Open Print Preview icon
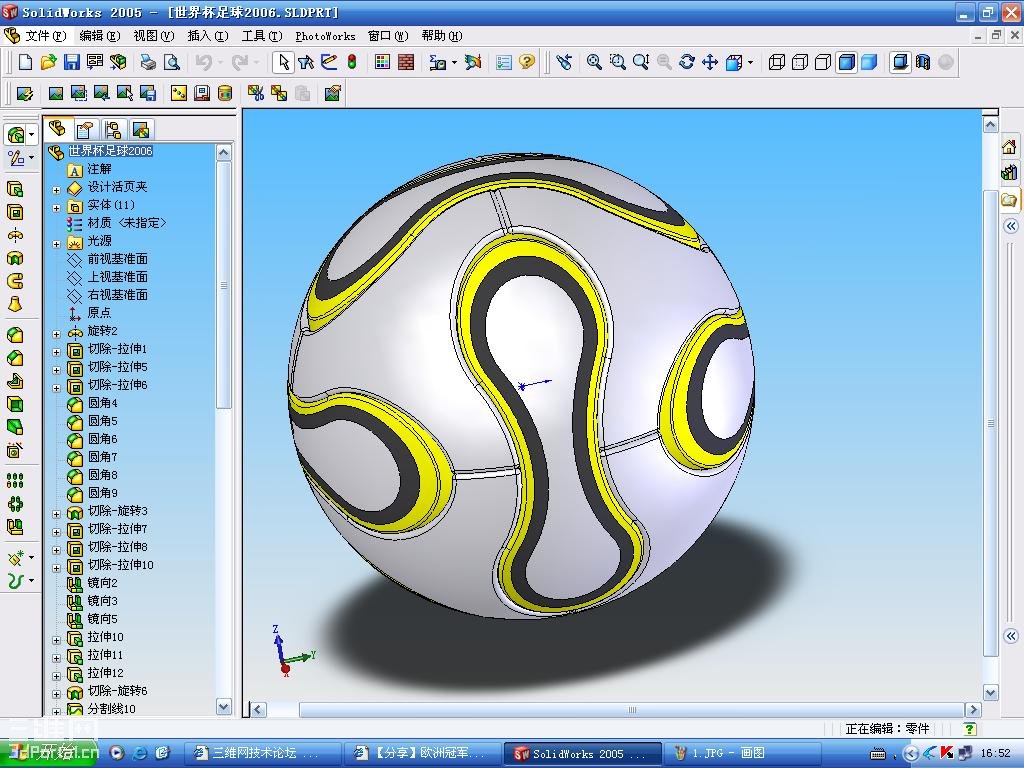Screen dimensions: 1024x768 point(171,62)
